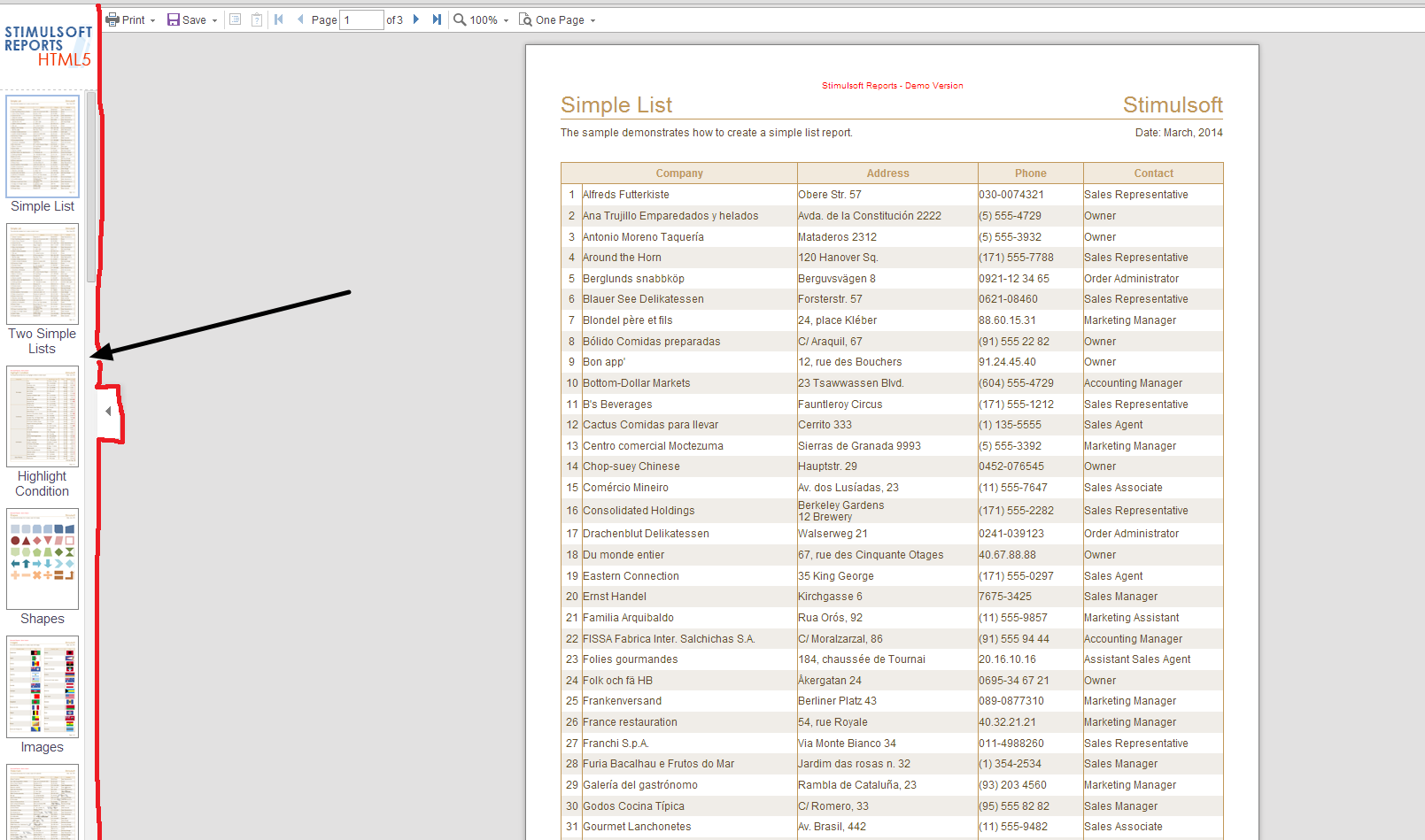Click the parameters clipboard icon

click(x=257, y=19)
